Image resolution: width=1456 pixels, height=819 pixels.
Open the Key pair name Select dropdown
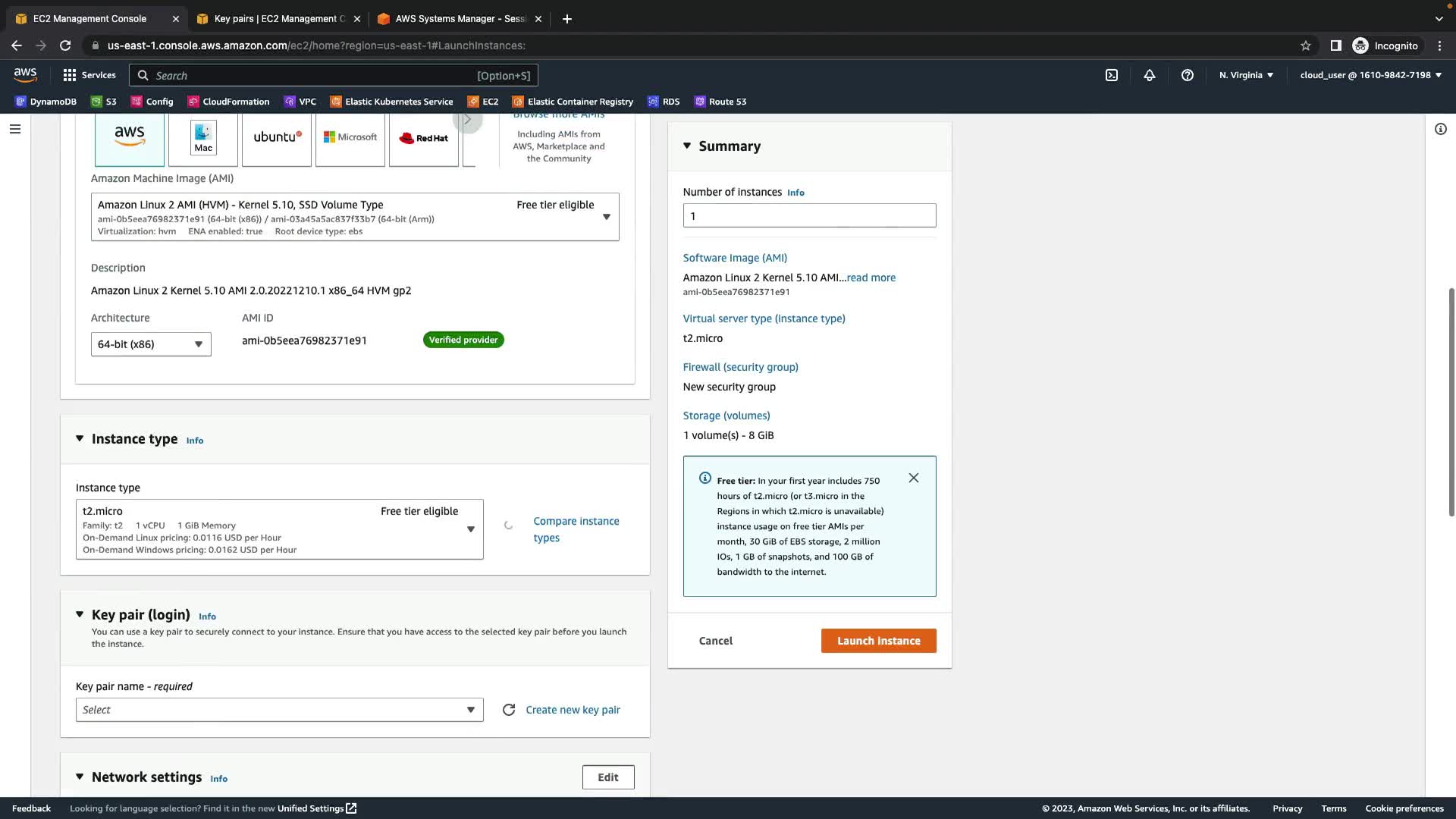click(279, 710)
